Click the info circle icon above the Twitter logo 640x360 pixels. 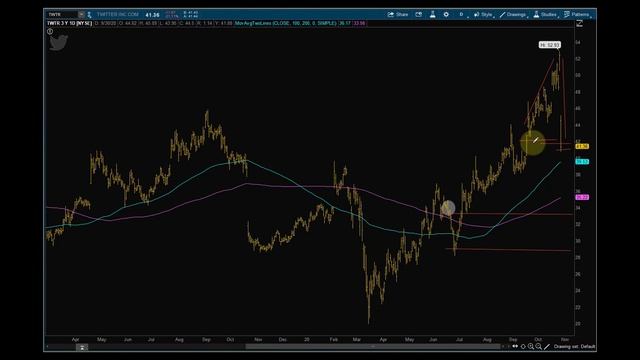pos(50,31)
